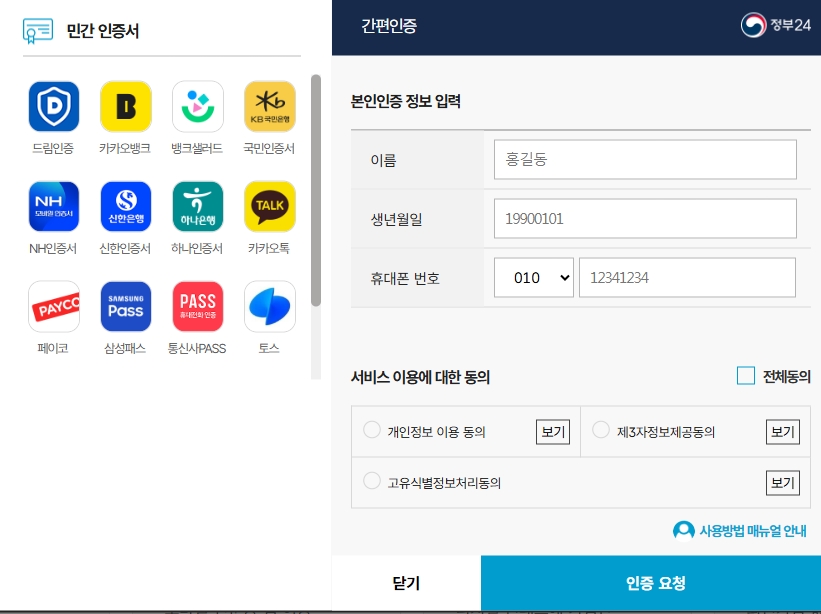Click 보기 for 고유식별정보처리동의

click(783, 483)
